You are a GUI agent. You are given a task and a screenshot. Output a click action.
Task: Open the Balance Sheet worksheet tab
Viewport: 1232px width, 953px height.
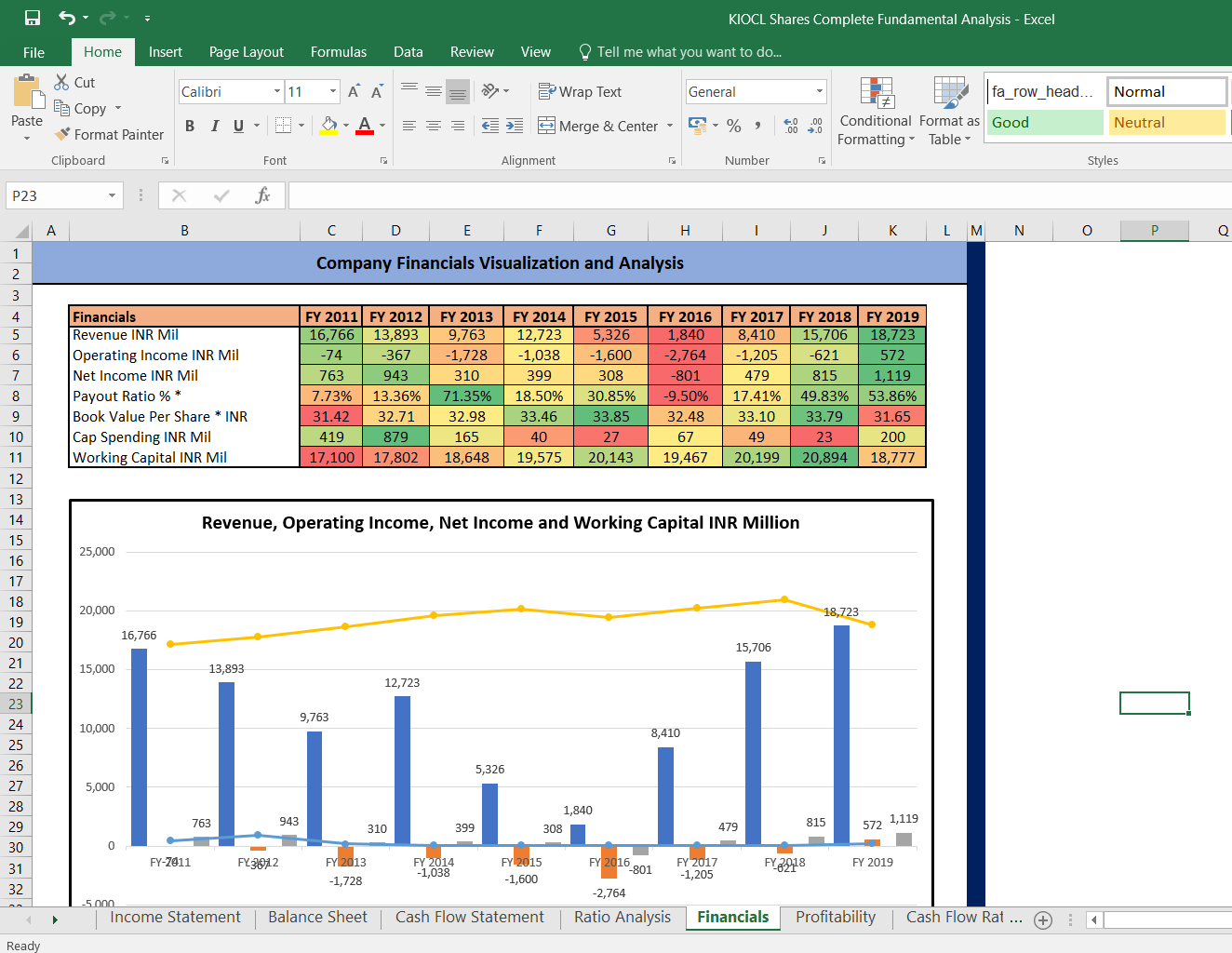click(317, 918)
